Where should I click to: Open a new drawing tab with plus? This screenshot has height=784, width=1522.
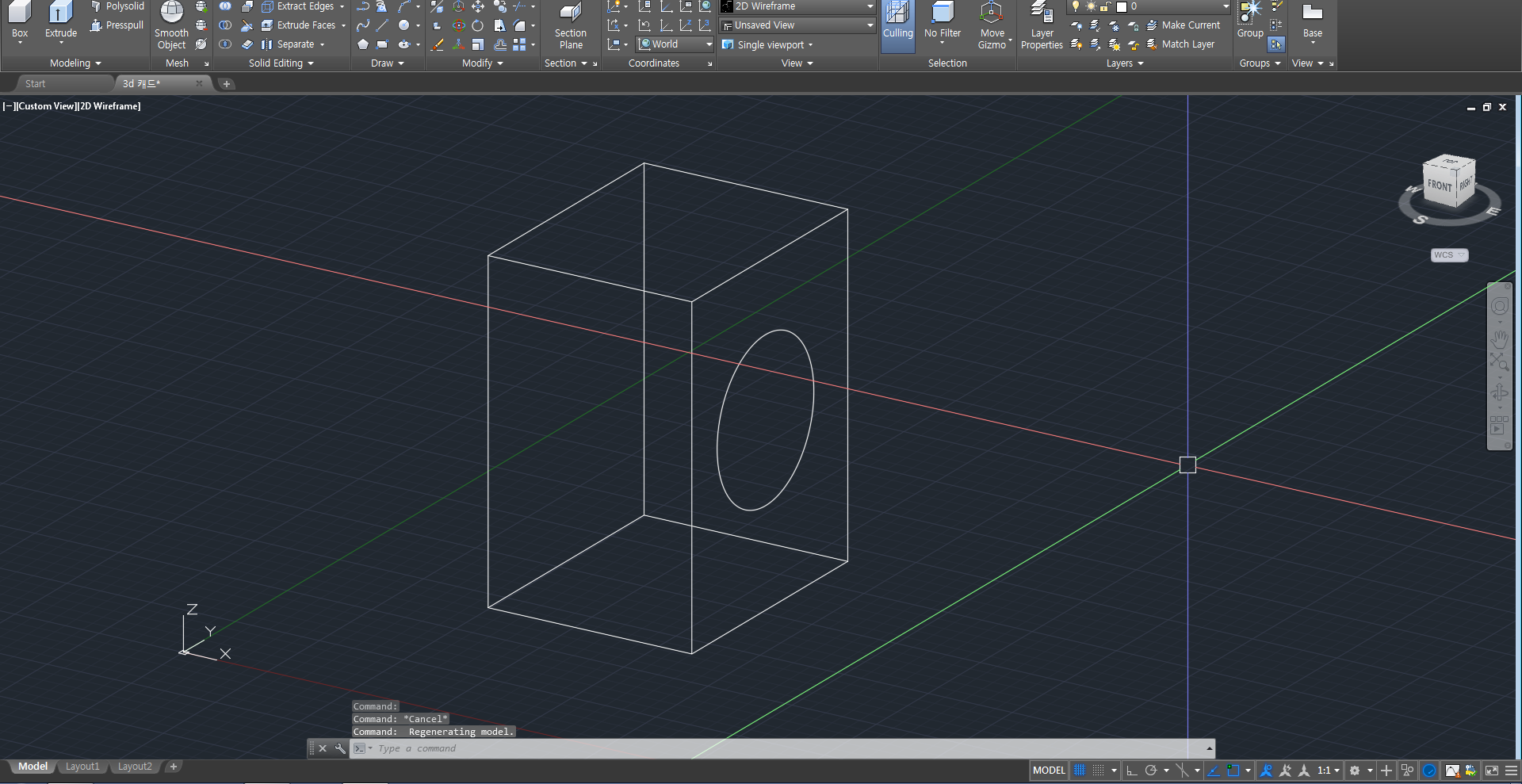(227, 84)
